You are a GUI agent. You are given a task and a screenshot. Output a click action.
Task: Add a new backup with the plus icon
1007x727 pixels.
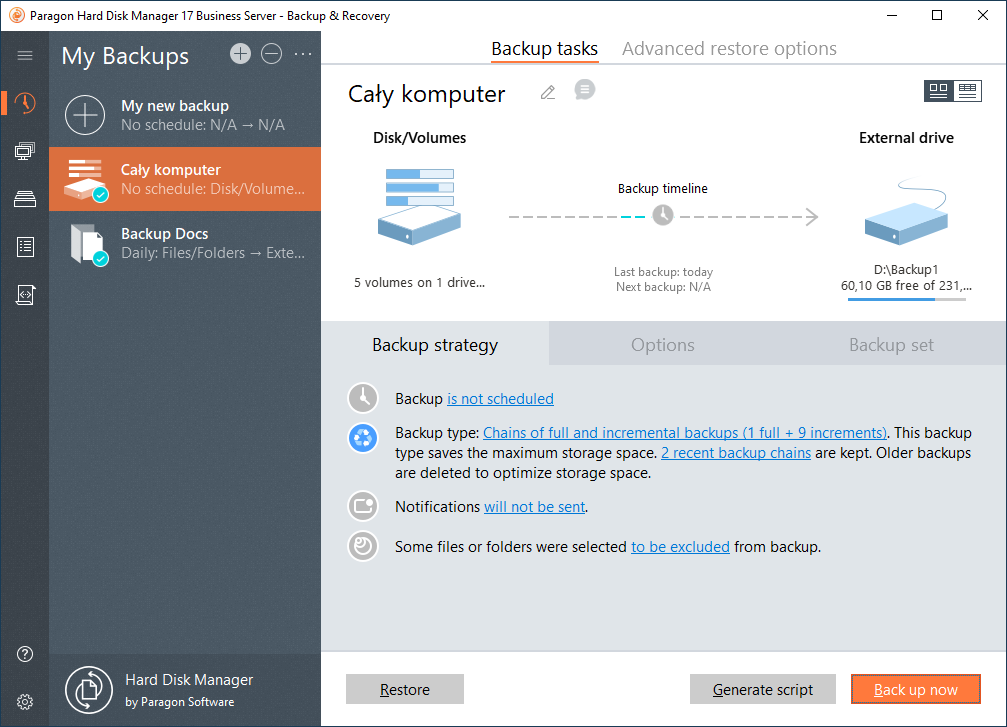tap(240, 54)
